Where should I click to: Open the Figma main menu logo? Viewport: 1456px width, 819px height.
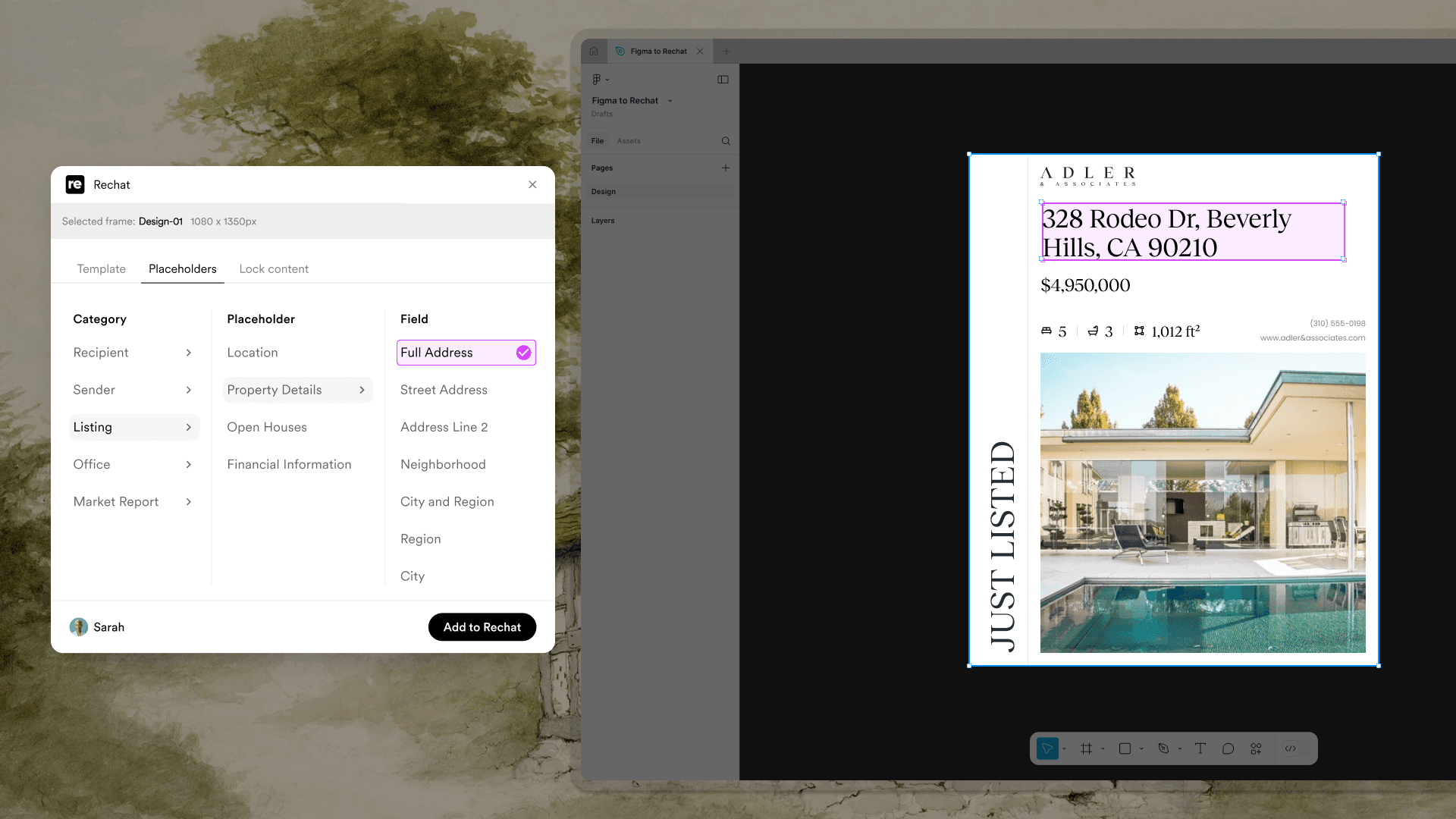(x=598, y=80)
